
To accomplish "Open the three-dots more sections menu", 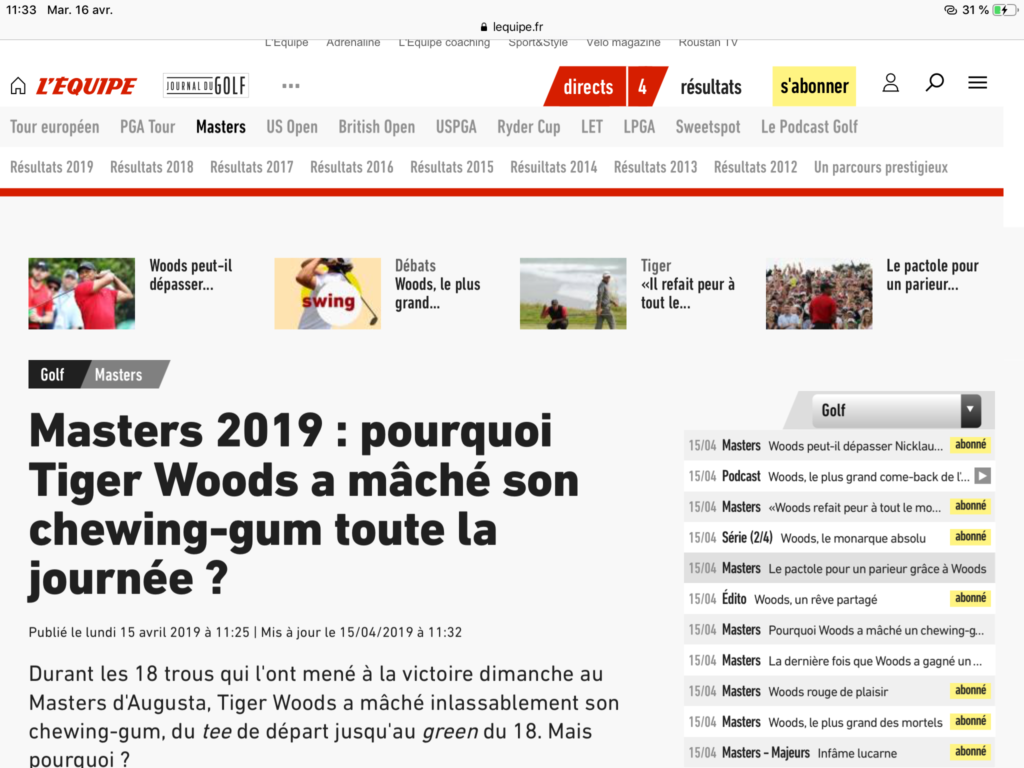I will click(x=291, y=86).
